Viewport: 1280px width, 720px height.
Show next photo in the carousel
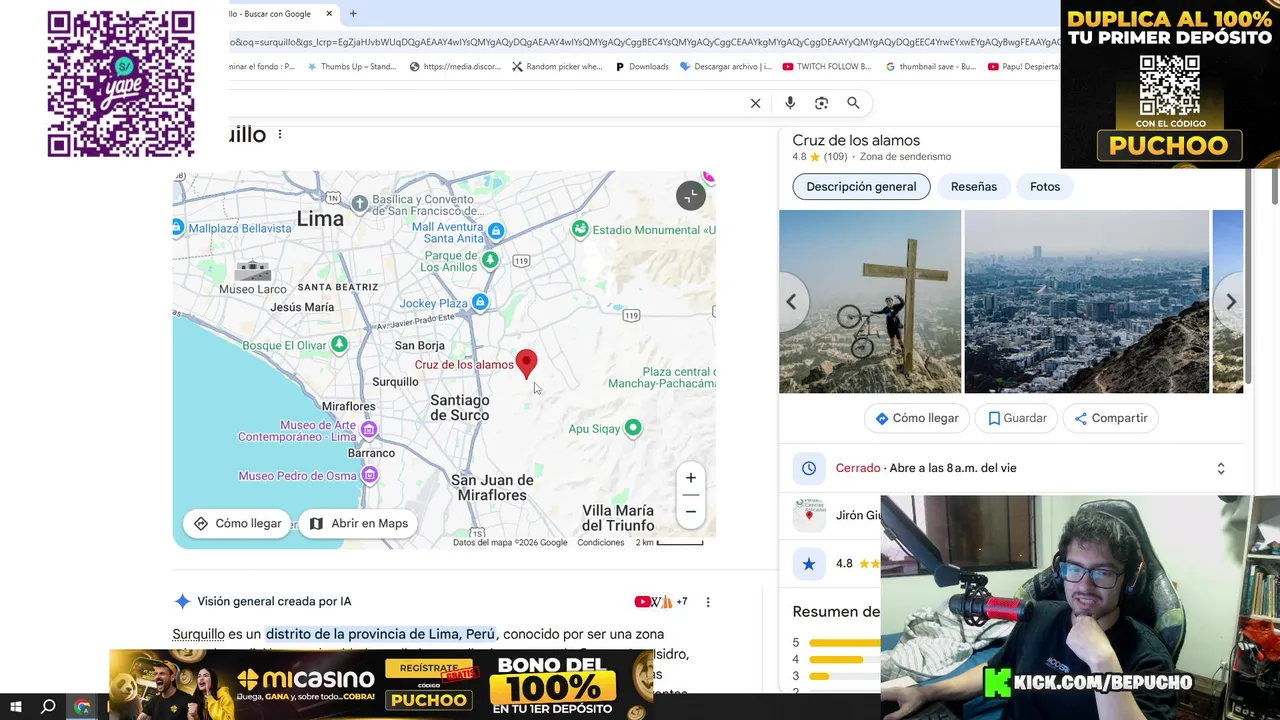coord(1231,301)
